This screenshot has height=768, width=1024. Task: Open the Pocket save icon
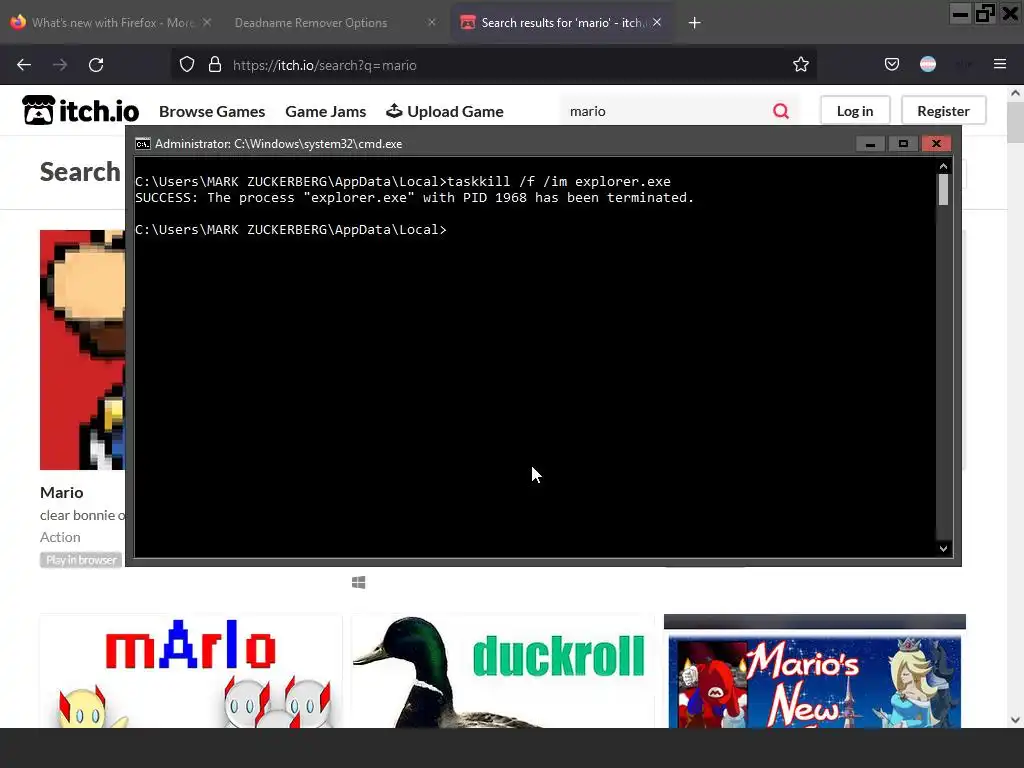(x=891, y=64)
